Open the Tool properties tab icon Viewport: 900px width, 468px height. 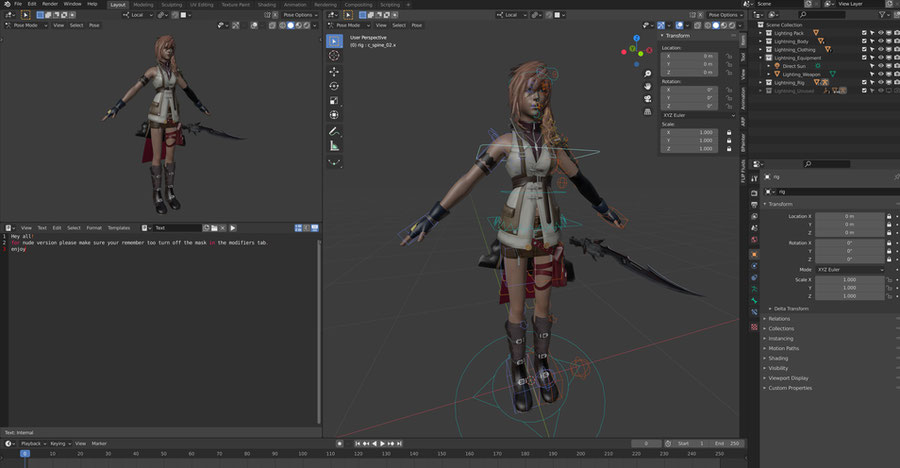click(754, 179)
